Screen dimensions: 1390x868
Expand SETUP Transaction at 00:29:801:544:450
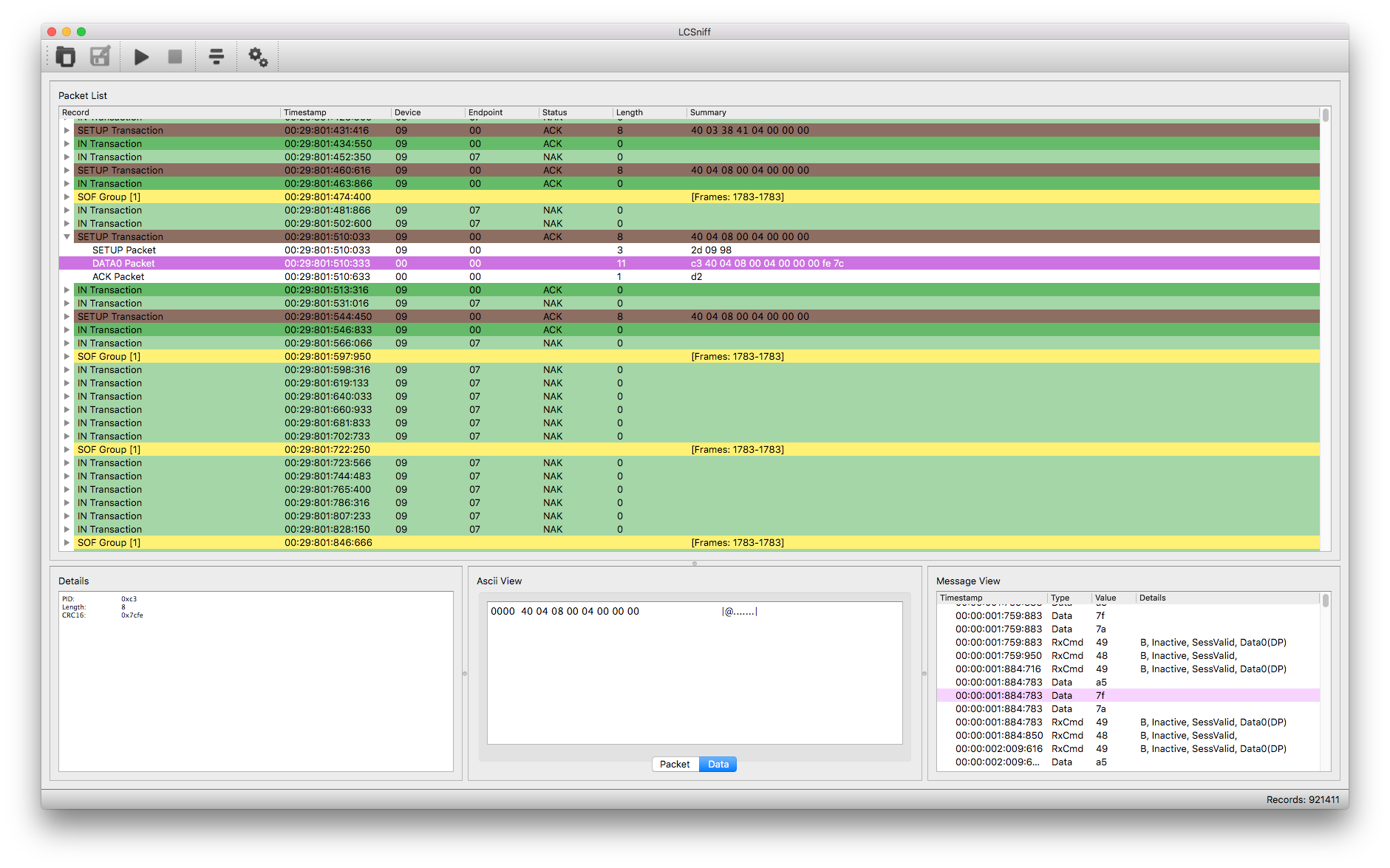coord(67,317)
